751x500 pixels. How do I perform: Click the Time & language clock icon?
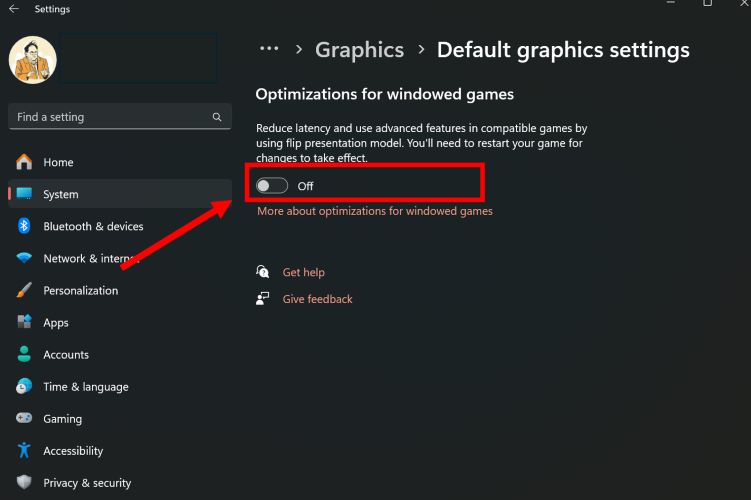pos(24,386)
